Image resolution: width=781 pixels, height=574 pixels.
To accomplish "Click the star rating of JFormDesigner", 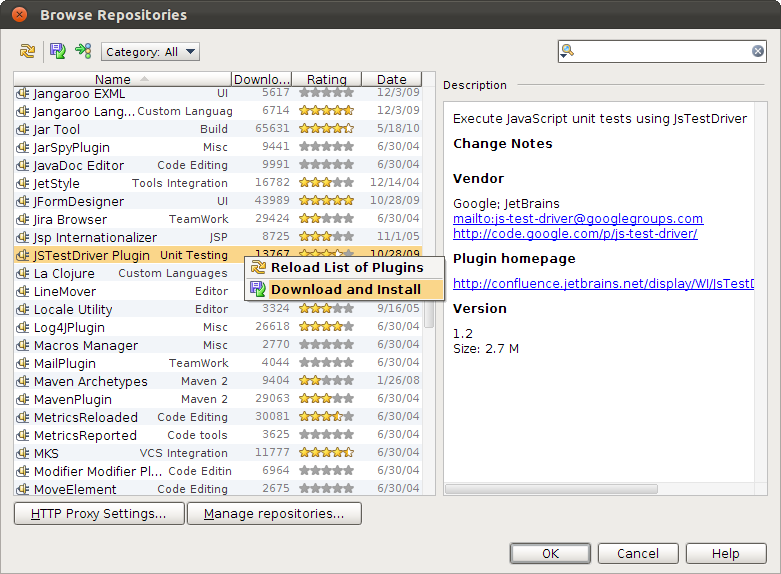I will click(326, 200).
